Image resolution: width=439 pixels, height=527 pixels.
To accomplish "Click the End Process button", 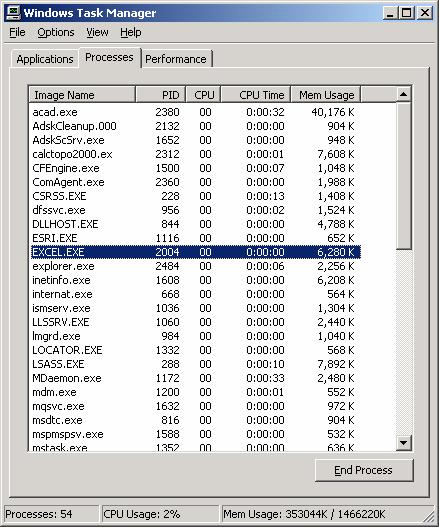I will click(364, 470).
